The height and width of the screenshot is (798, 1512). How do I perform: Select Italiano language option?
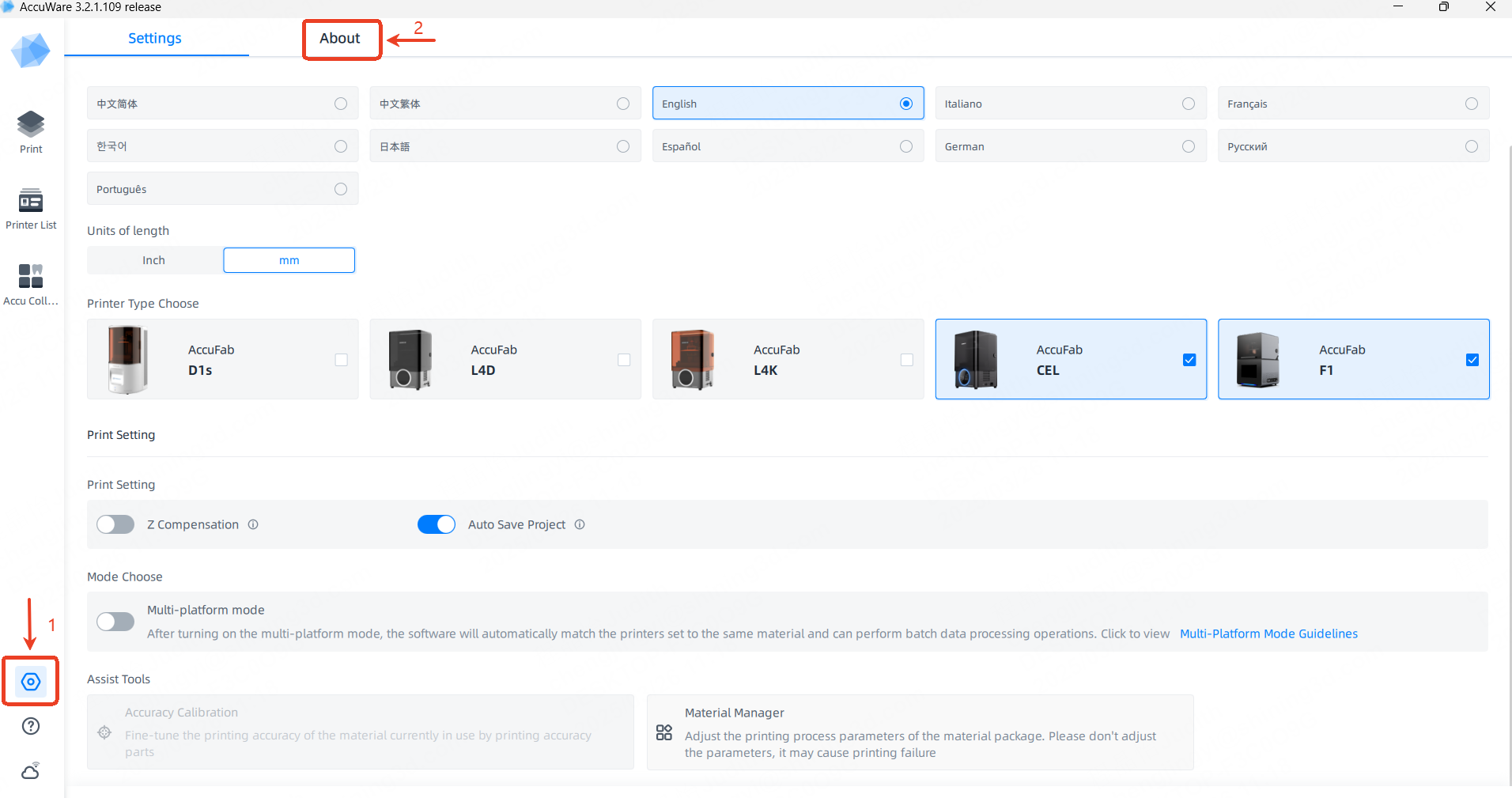click(x=1071, y=104)
